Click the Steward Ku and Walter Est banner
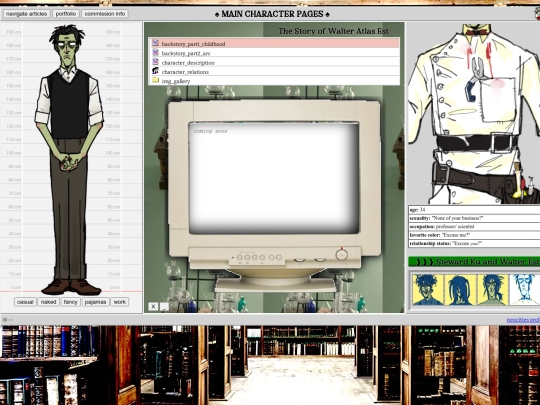The height and width of the screenshot is (405, 540). click(x=474, y=262)
